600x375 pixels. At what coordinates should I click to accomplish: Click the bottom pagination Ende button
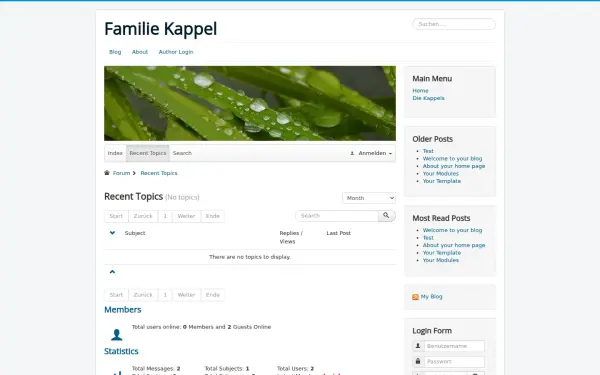point(212,295)
